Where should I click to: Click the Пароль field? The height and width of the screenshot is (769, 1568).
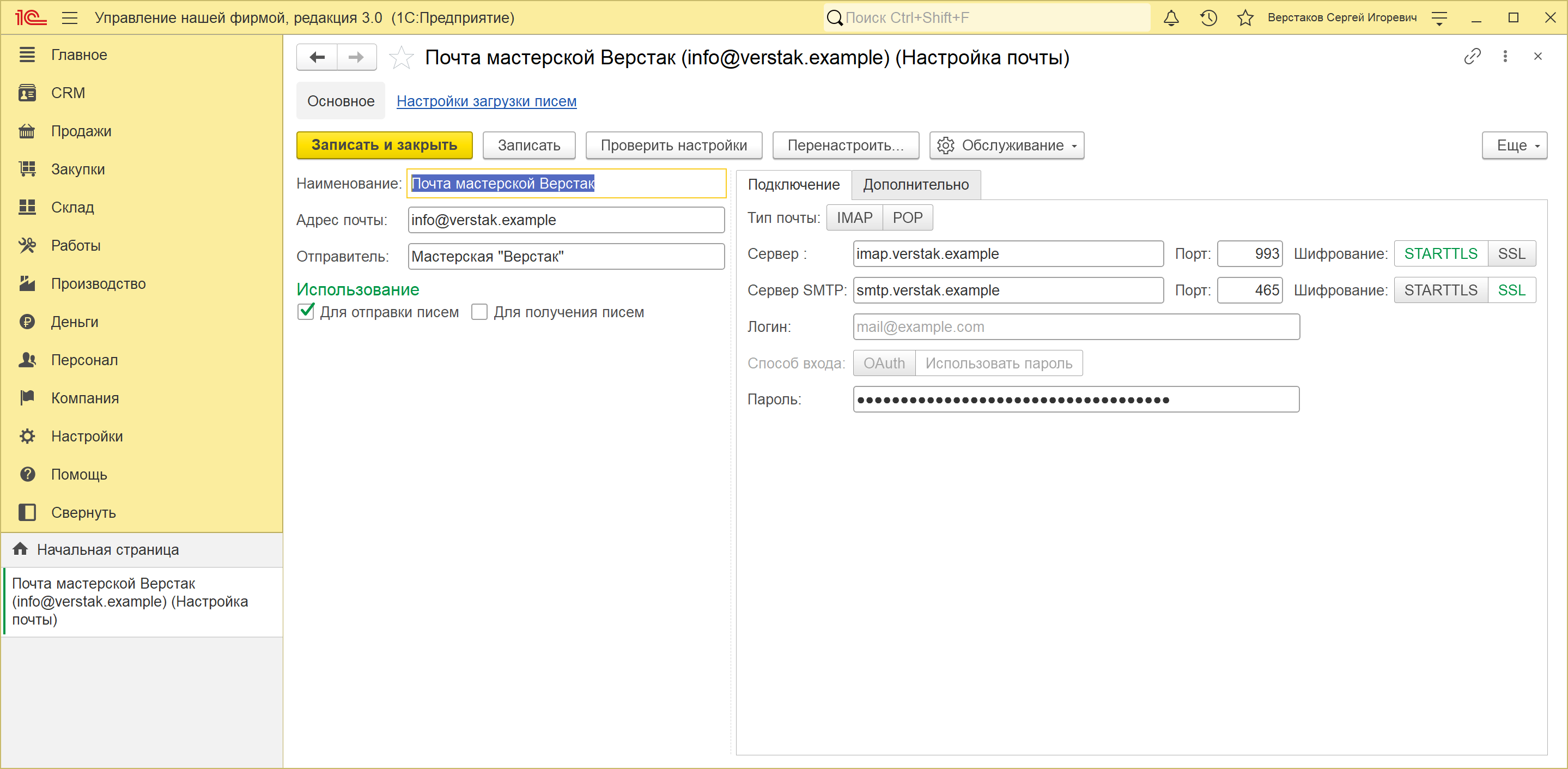point(1076,399)
